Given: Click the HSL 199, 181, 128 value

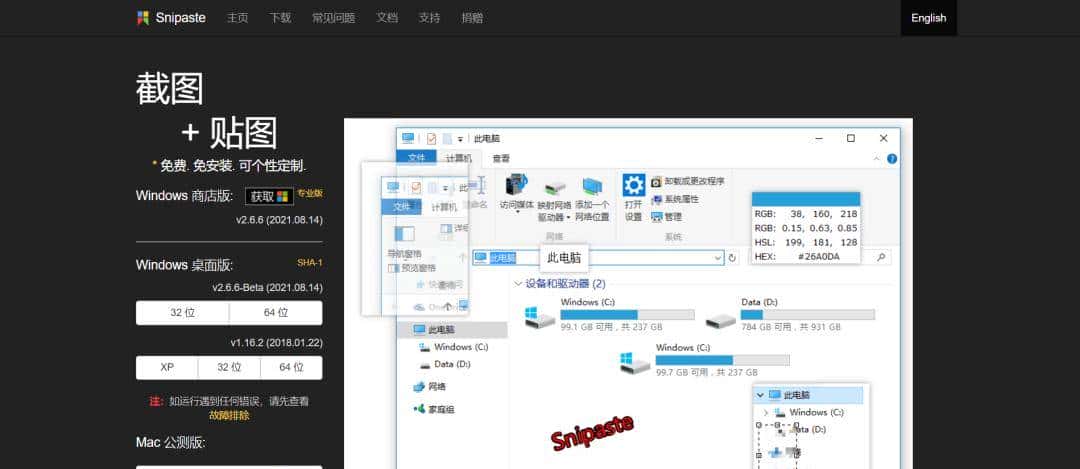Looking at the screenshot, I should (x=820, y=242).
